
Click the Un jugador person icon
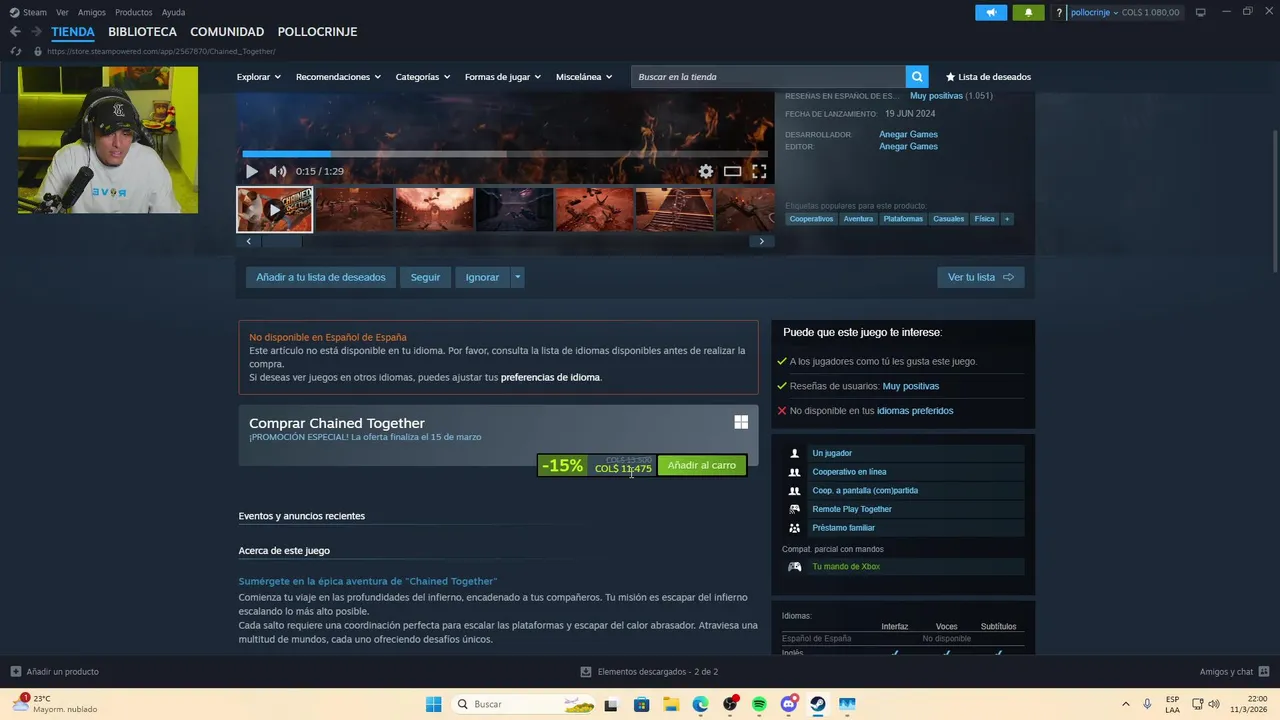point(794,453)
